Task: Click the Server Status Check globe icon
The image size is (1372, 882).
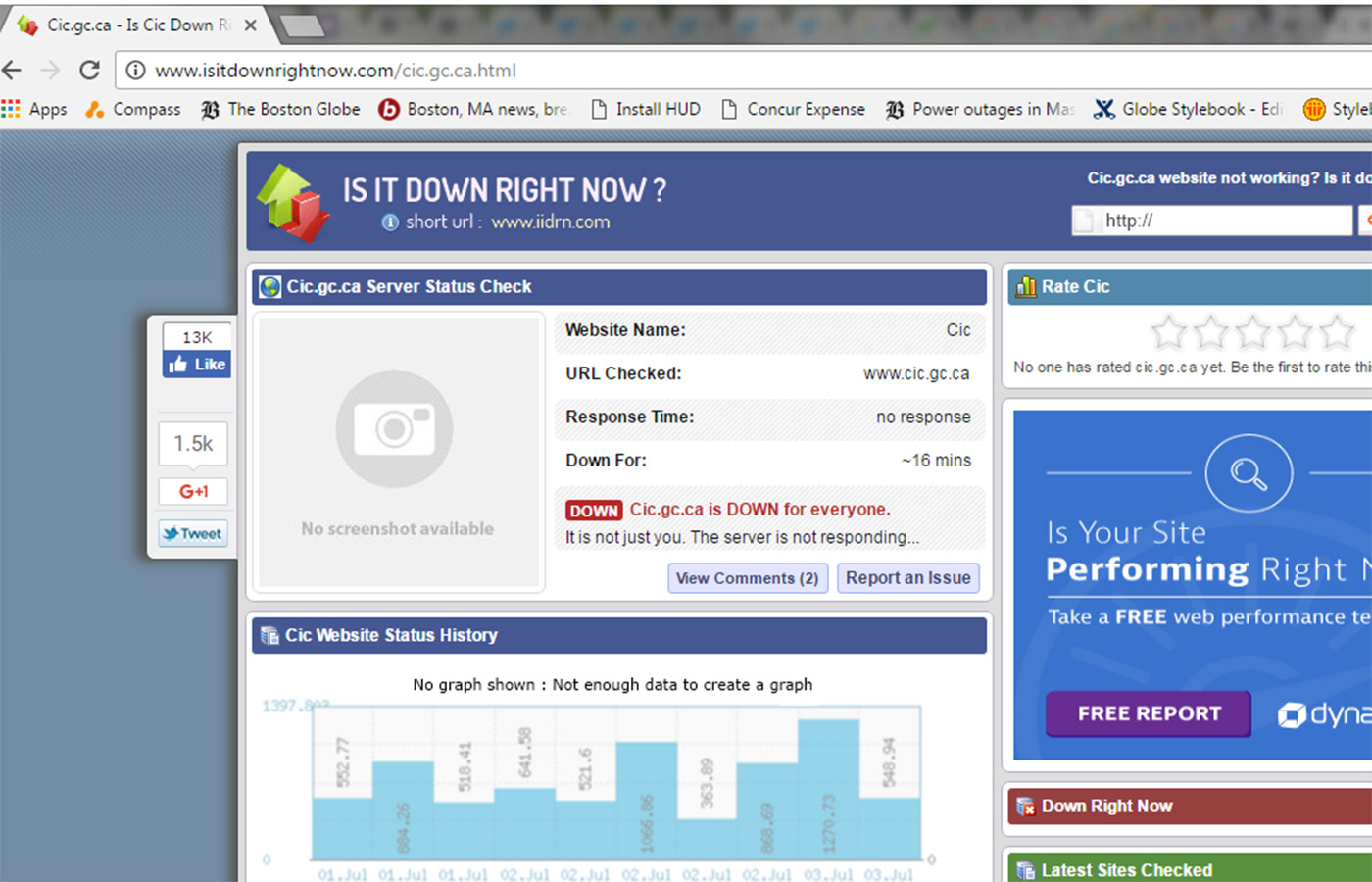Action: (269, 287)
